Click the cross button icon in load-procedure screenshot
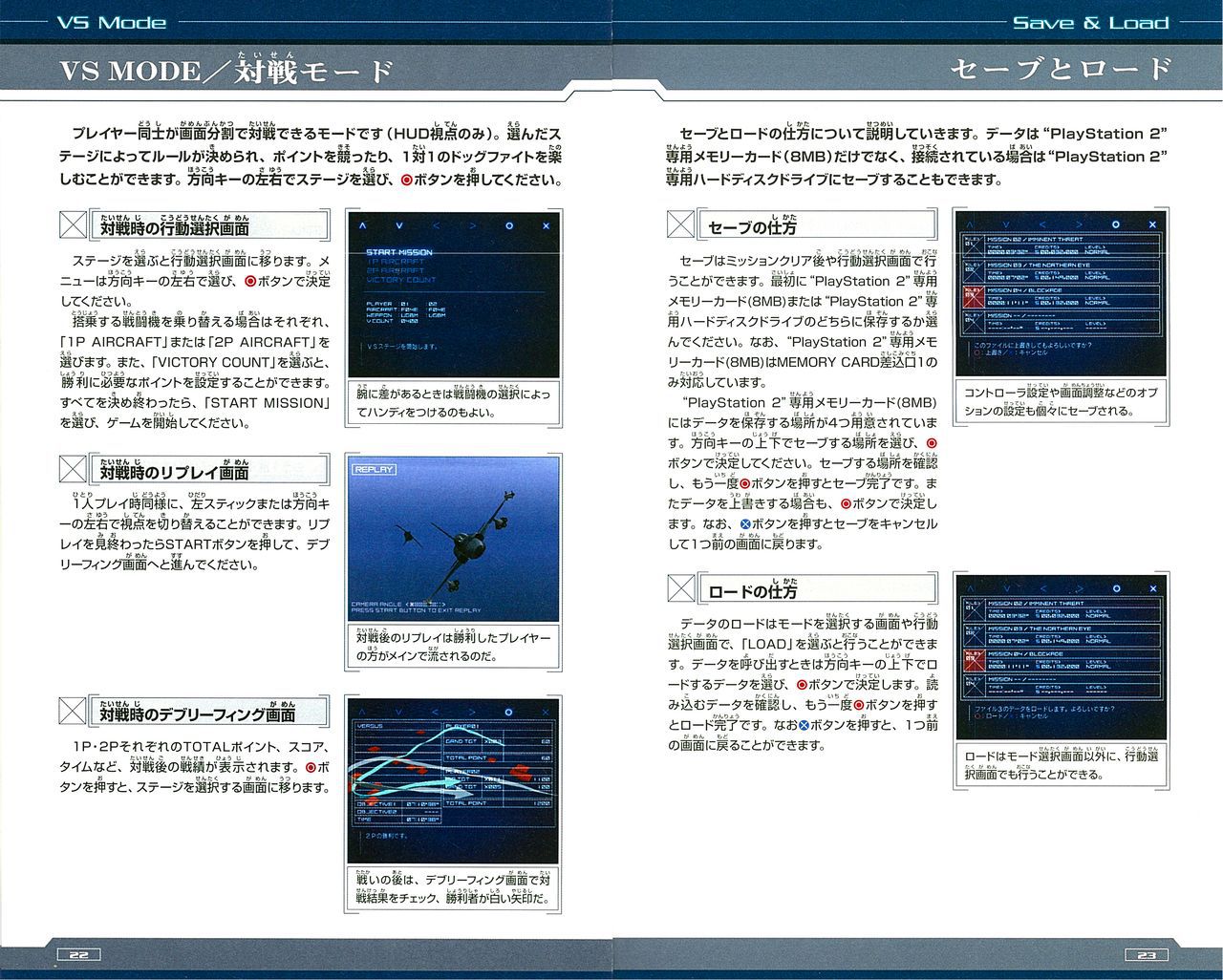Image resolution: width=1223 pixels, height=980 pixels. coord(1153,589)
